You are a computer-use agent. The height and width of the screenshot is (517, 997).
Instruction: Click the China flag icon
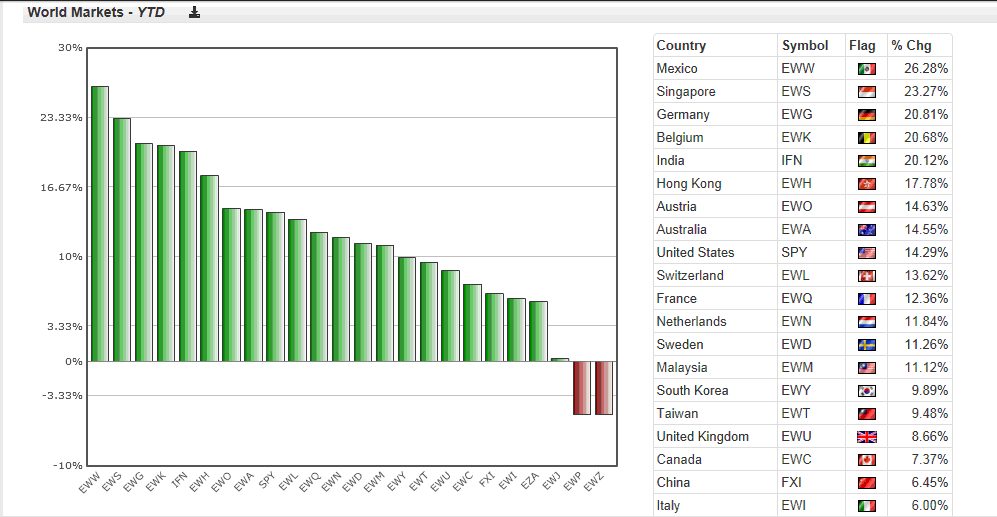(x=867, y=483)
